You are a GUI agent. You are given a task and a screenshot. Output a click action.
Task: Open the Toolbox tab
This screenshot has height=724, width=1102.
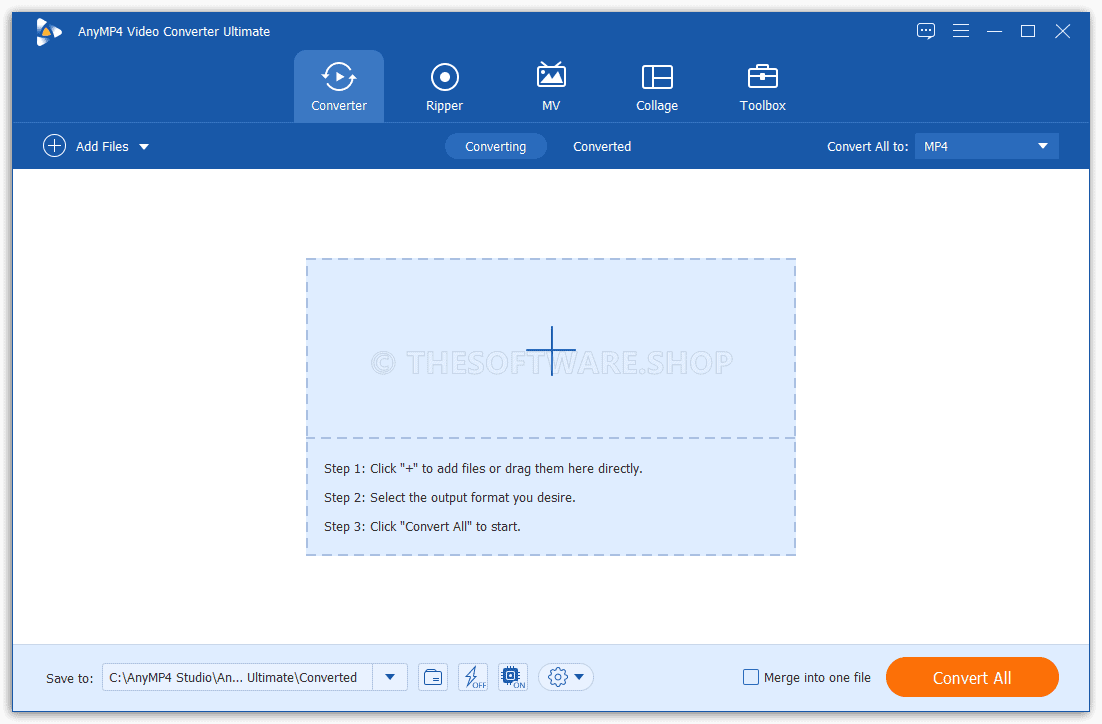[x=763, y=86]
